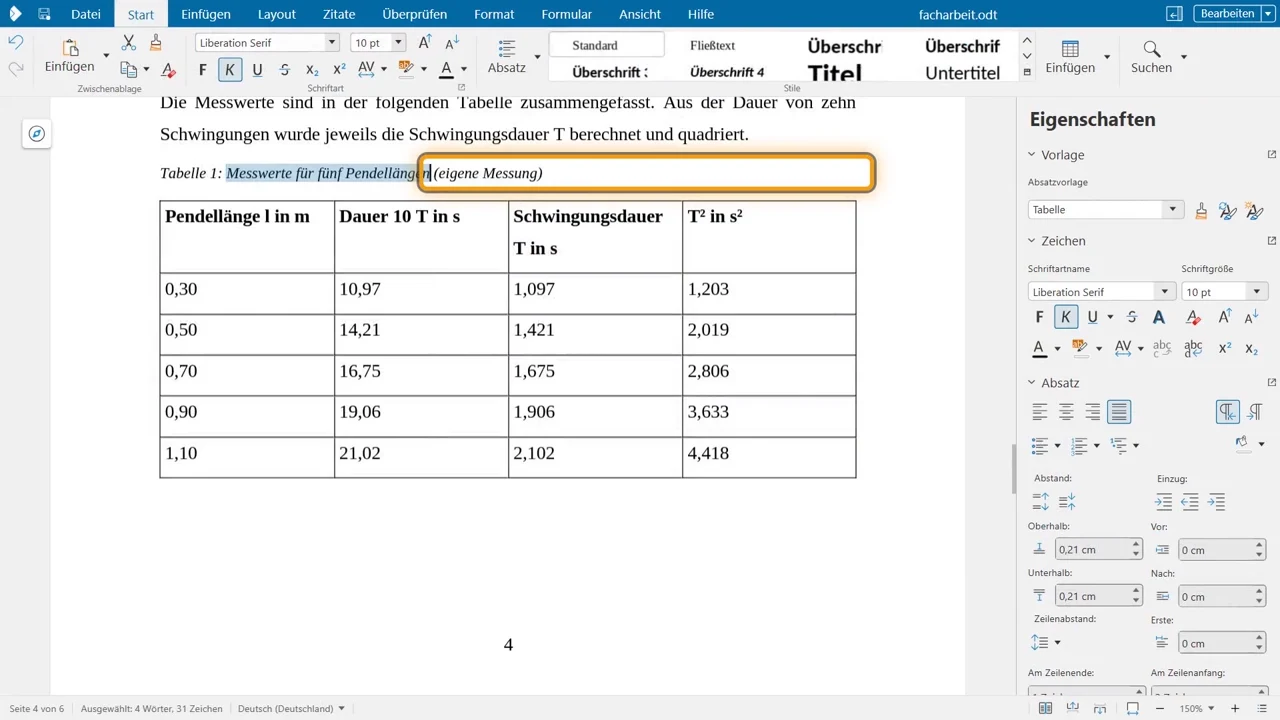Click the Suchen magnifier icon
This screenshot has height=720, width=1280.
pyautogui.click(x=1151, y=57)
